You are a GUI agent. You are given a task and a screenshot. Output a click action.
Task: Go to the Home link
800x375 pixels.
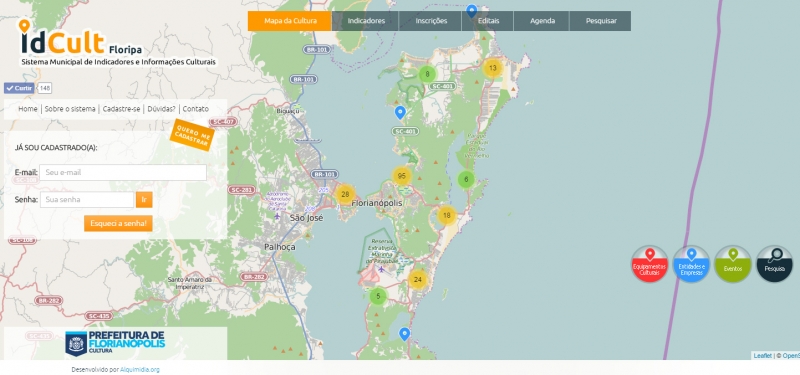coord(28,109)
